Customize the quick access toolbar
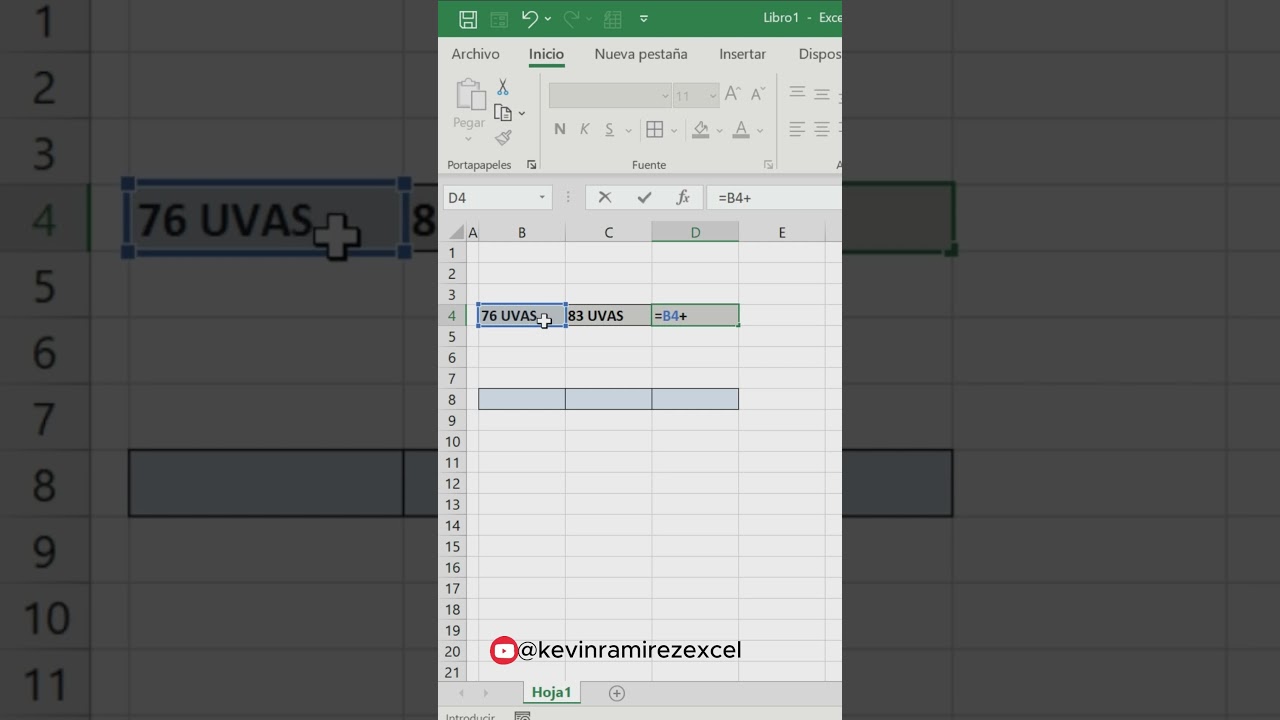Screen dimensions: 1280x720 coord(644,19)
